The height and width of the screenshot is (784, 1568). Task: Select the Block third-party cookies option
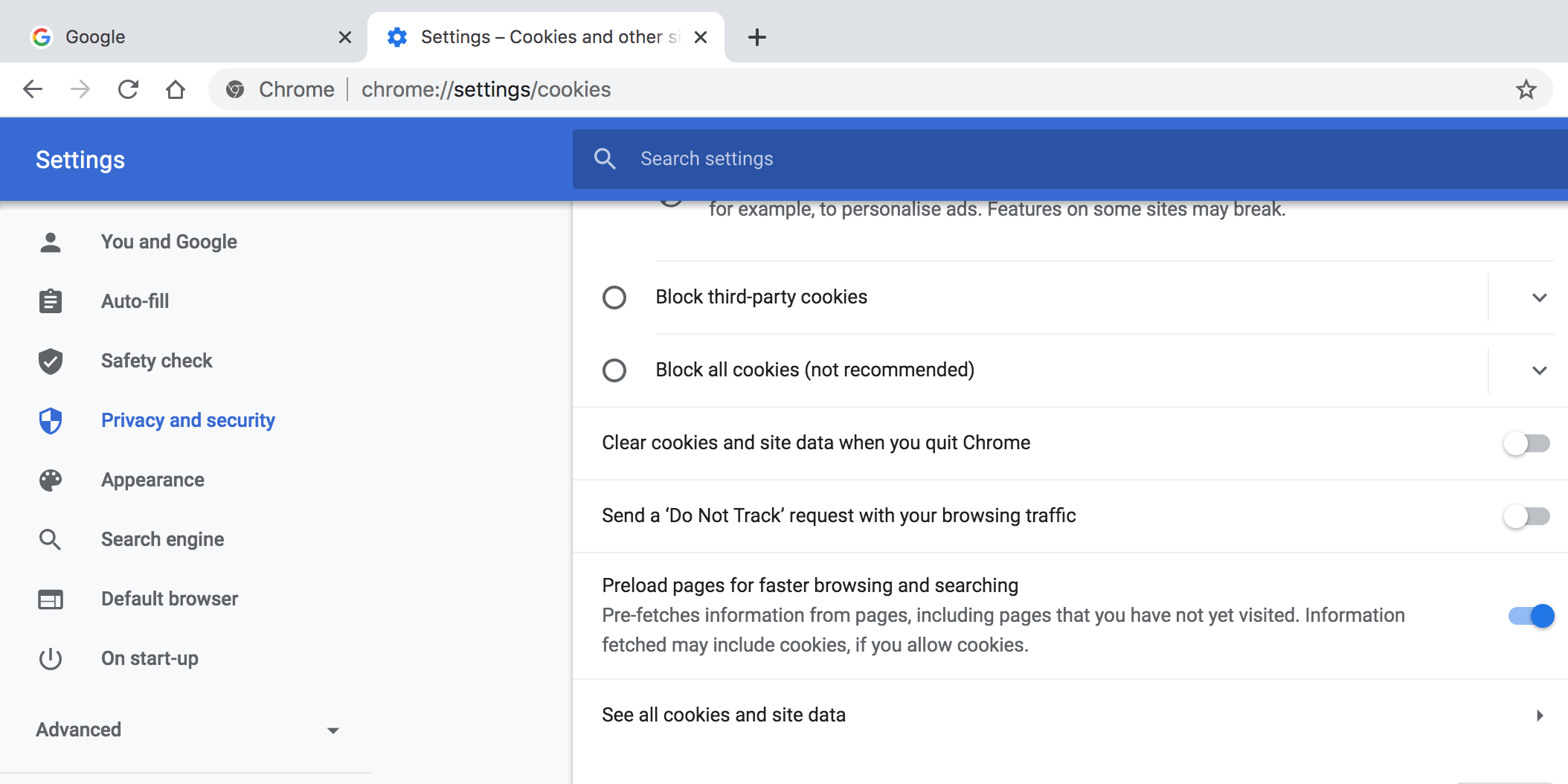(614, 297)
